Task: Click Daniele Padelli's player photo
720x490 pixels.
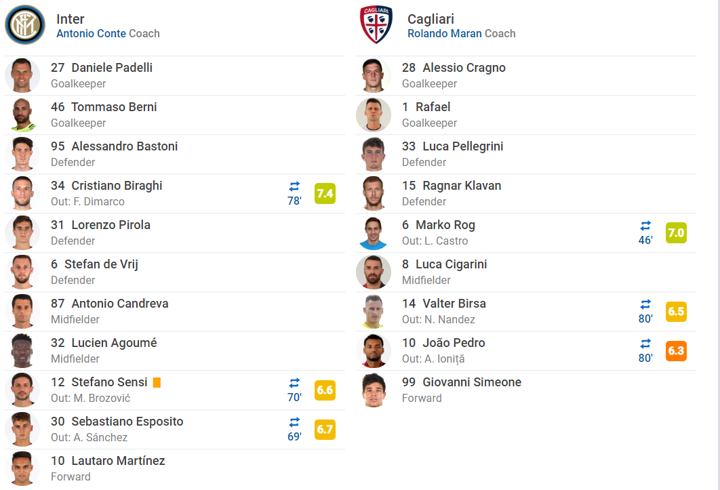Action: [22, 76]
